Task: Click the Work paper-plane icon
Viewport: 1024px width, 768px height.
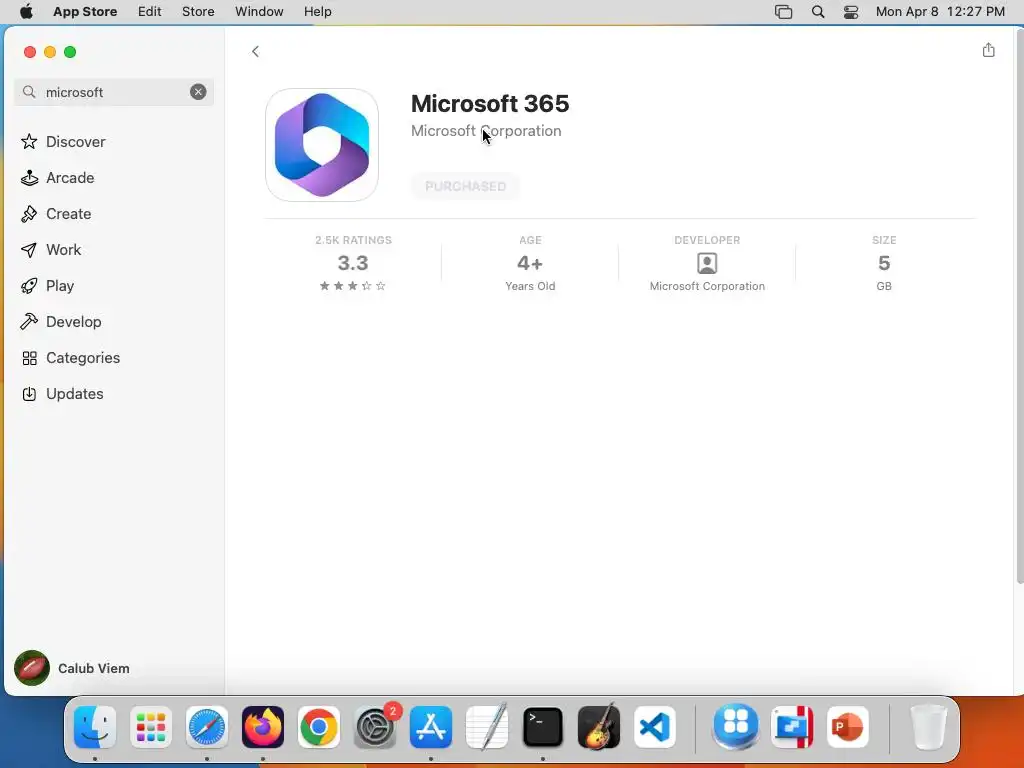Action: (29, 249)
